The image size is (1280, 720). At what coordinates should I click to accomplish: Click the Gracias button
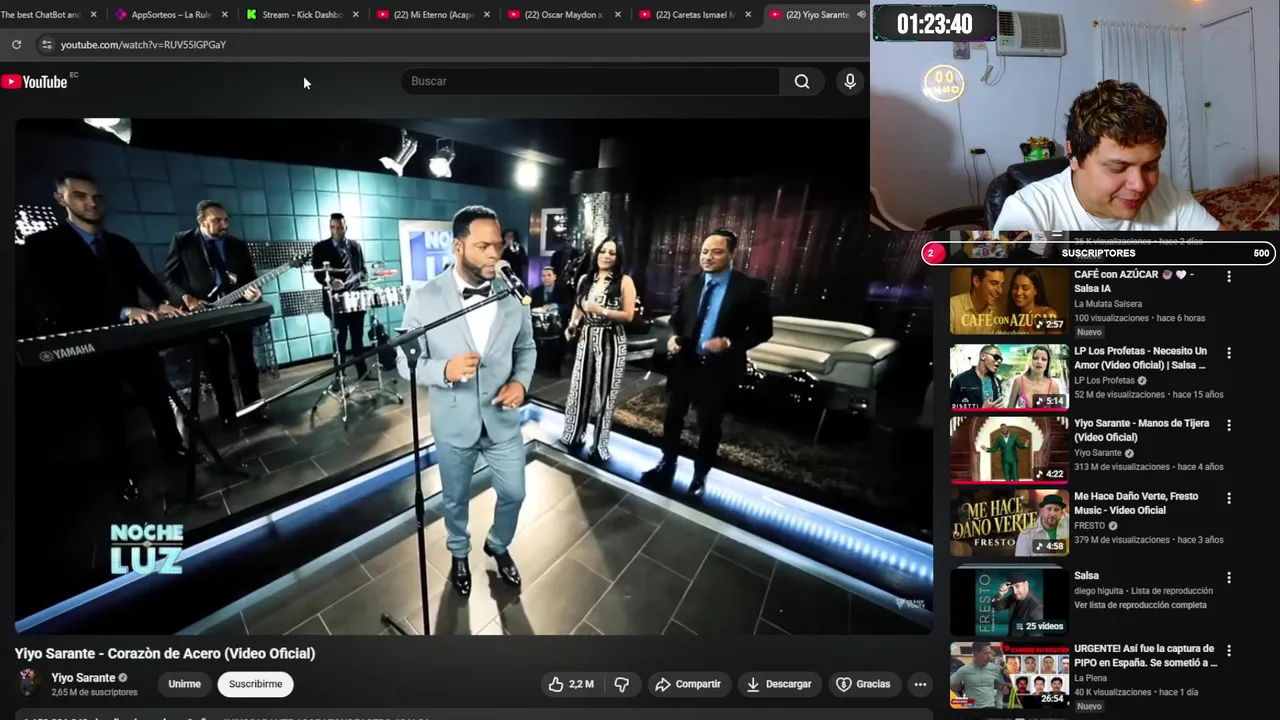click(863, 684)
